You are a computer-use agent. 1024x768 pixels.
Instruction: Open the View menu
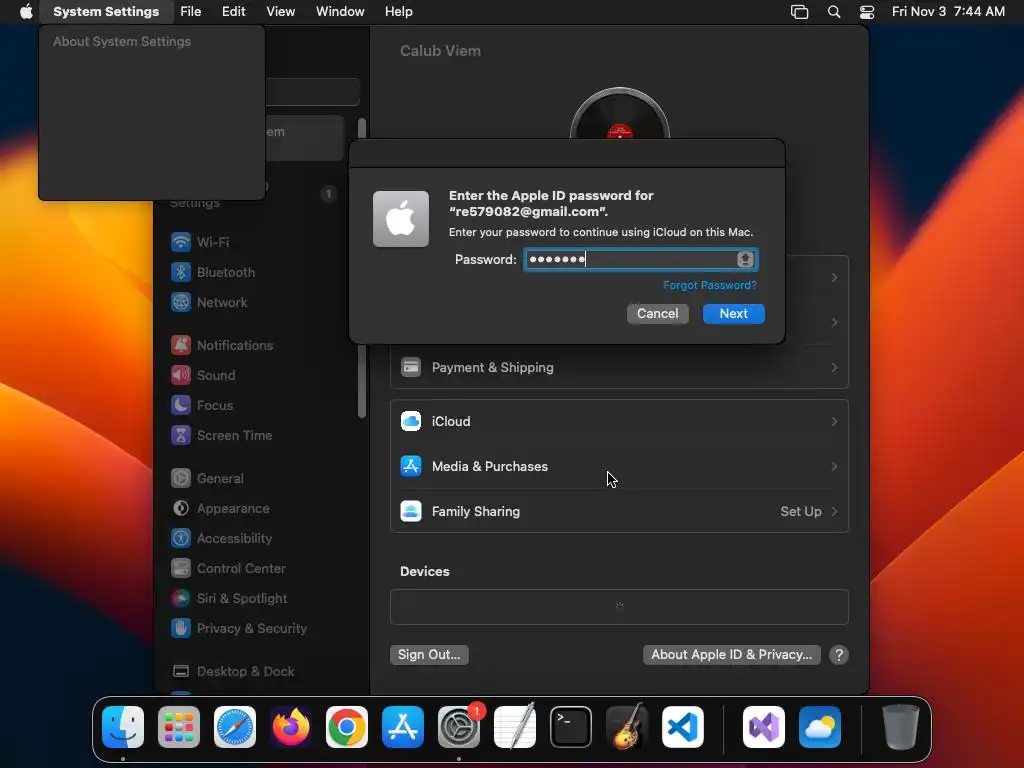click(x=280, y=12)
